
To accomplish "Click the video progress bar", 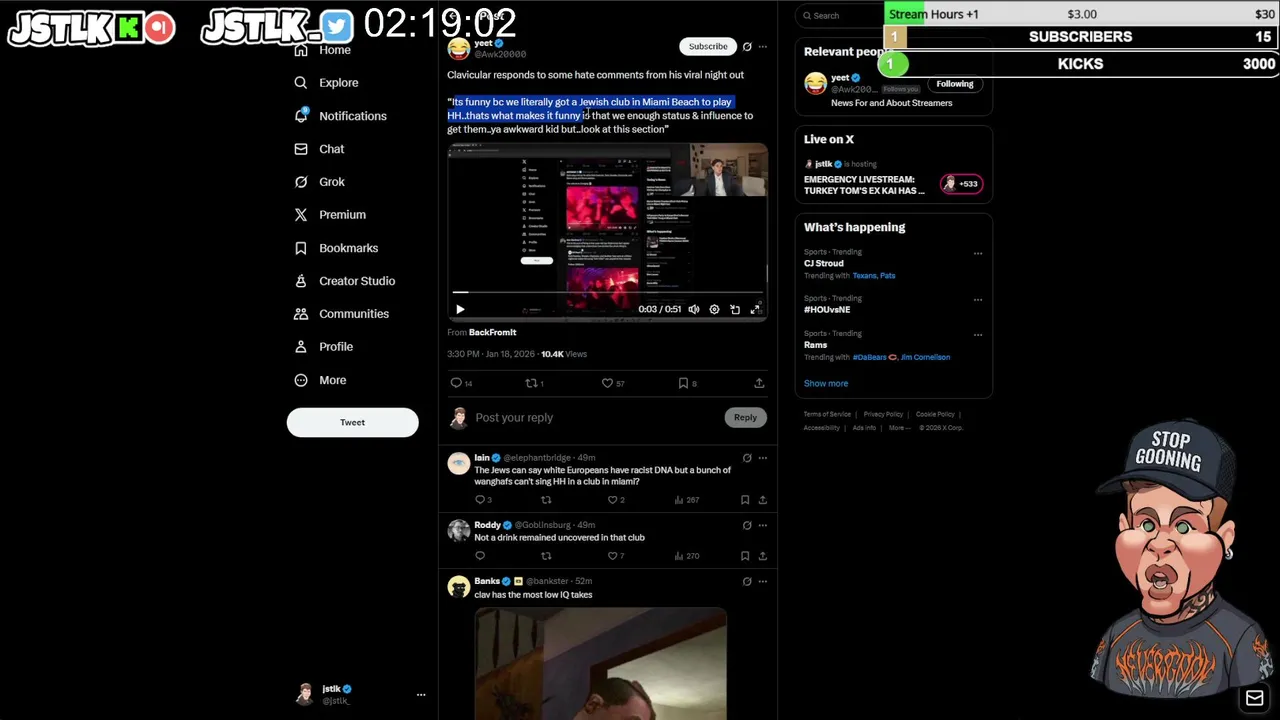I will (607, 293).
